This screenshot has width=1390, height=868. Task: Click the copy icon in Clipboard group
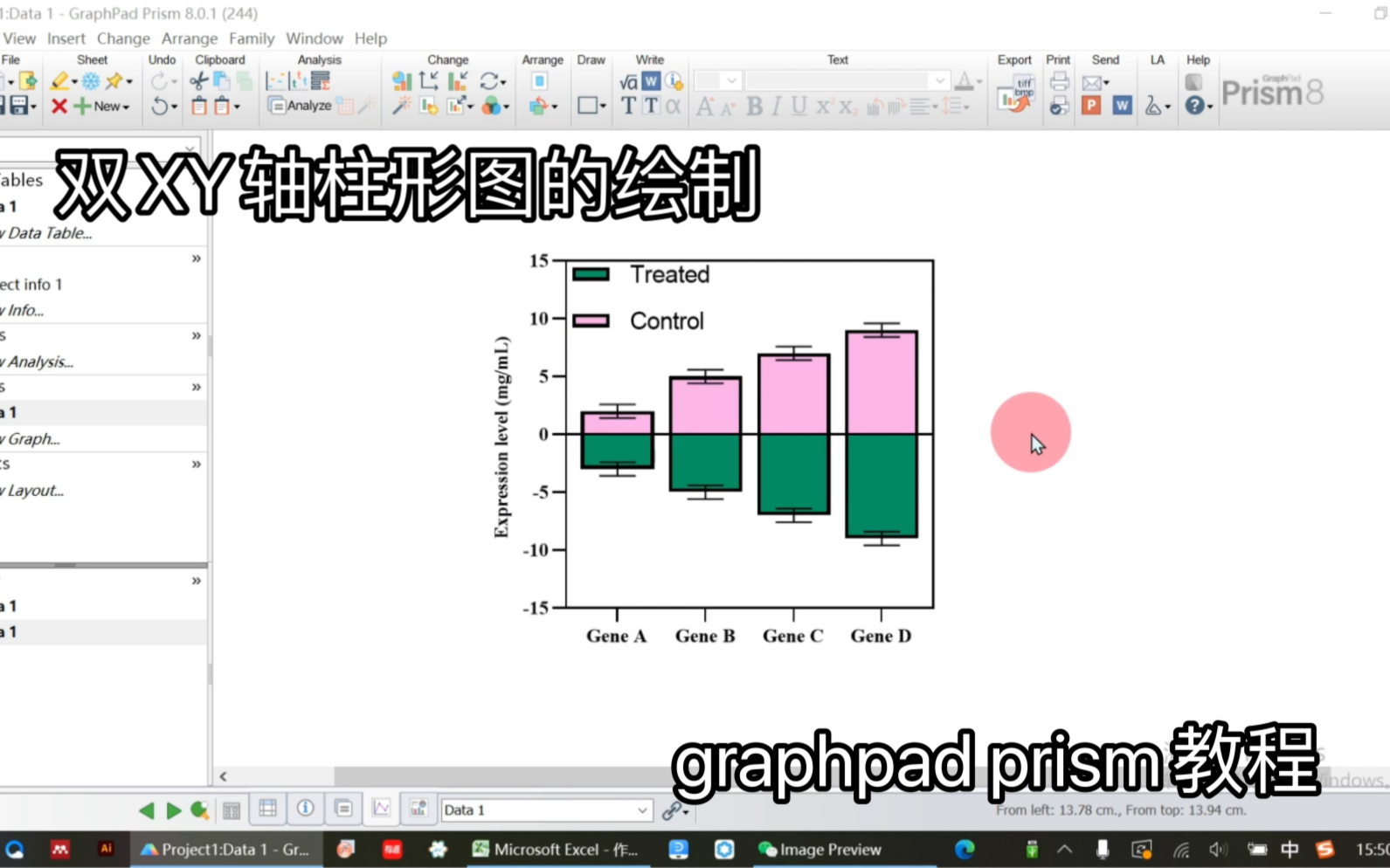[222, 81]
